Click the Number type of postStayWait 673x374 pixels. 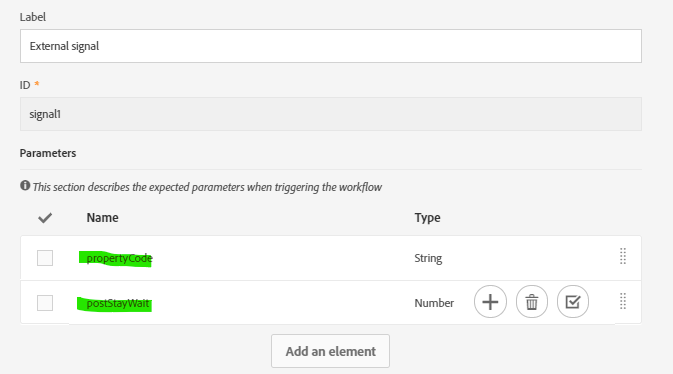coord(434,303)
